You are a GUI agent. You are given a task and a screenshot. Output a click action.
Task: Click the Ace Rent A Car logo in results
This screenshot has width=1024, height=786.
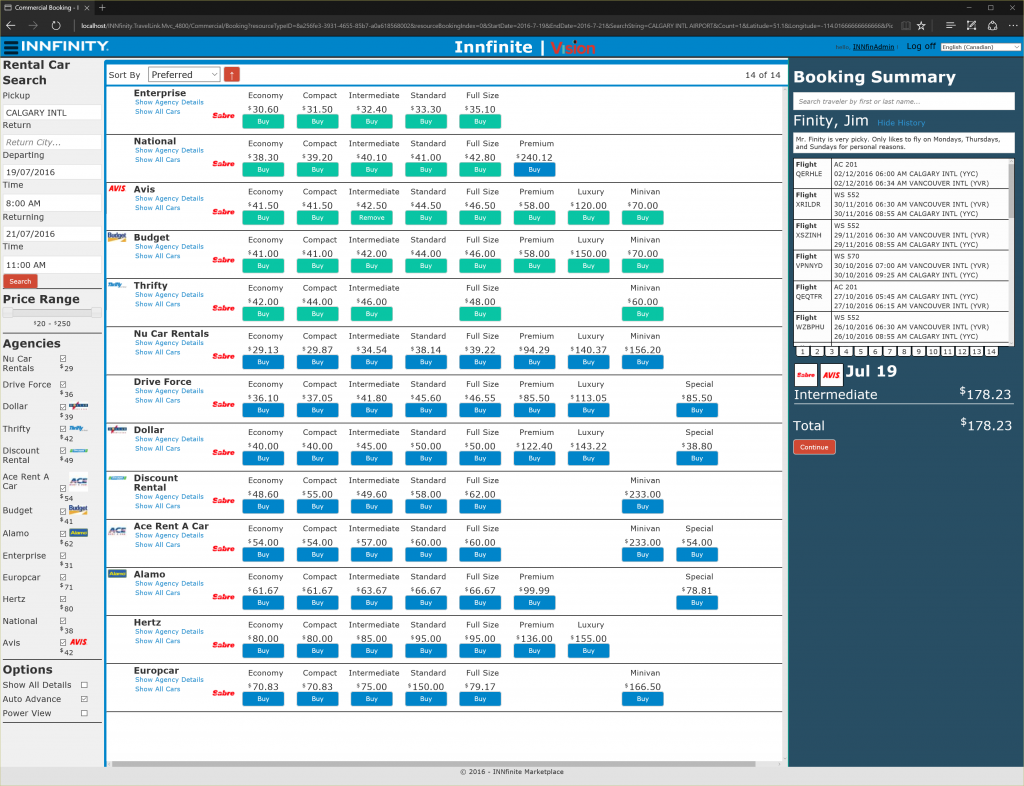[118, 531]
